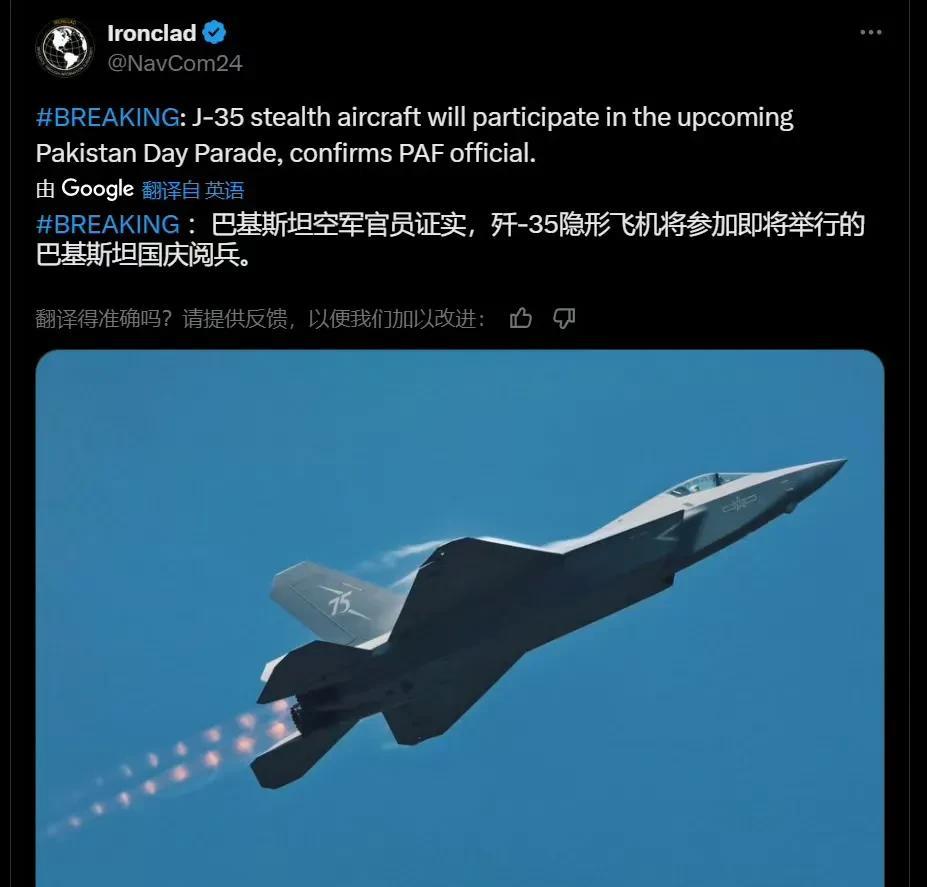Click the English tweet text body
This screenshot has width=927, height=887.
pyautogui.click(x=414, y=135)
